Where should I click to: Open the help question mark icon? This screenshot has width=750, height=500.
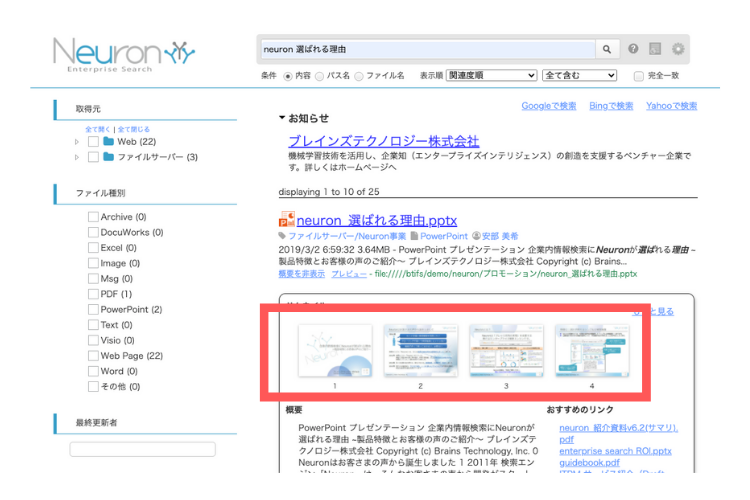633,48
